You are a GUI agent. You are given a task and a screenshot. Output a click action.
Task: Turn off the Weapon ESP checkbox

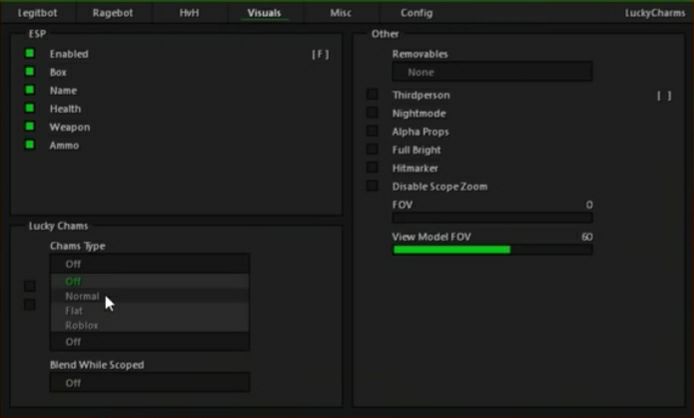point(30,127)
